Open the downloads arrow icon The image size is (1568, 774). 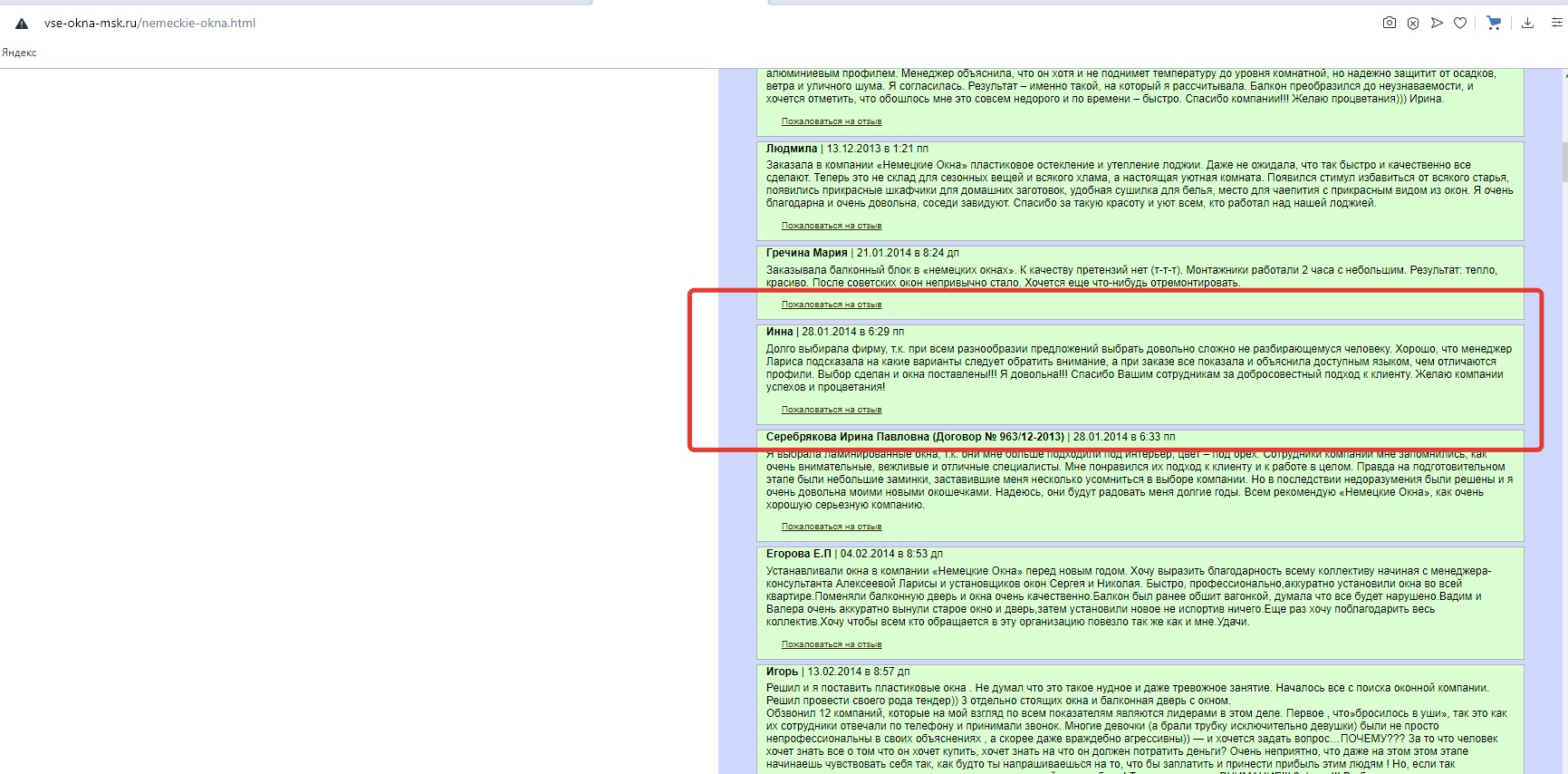pyautogui.click(x=1527, y=23)
